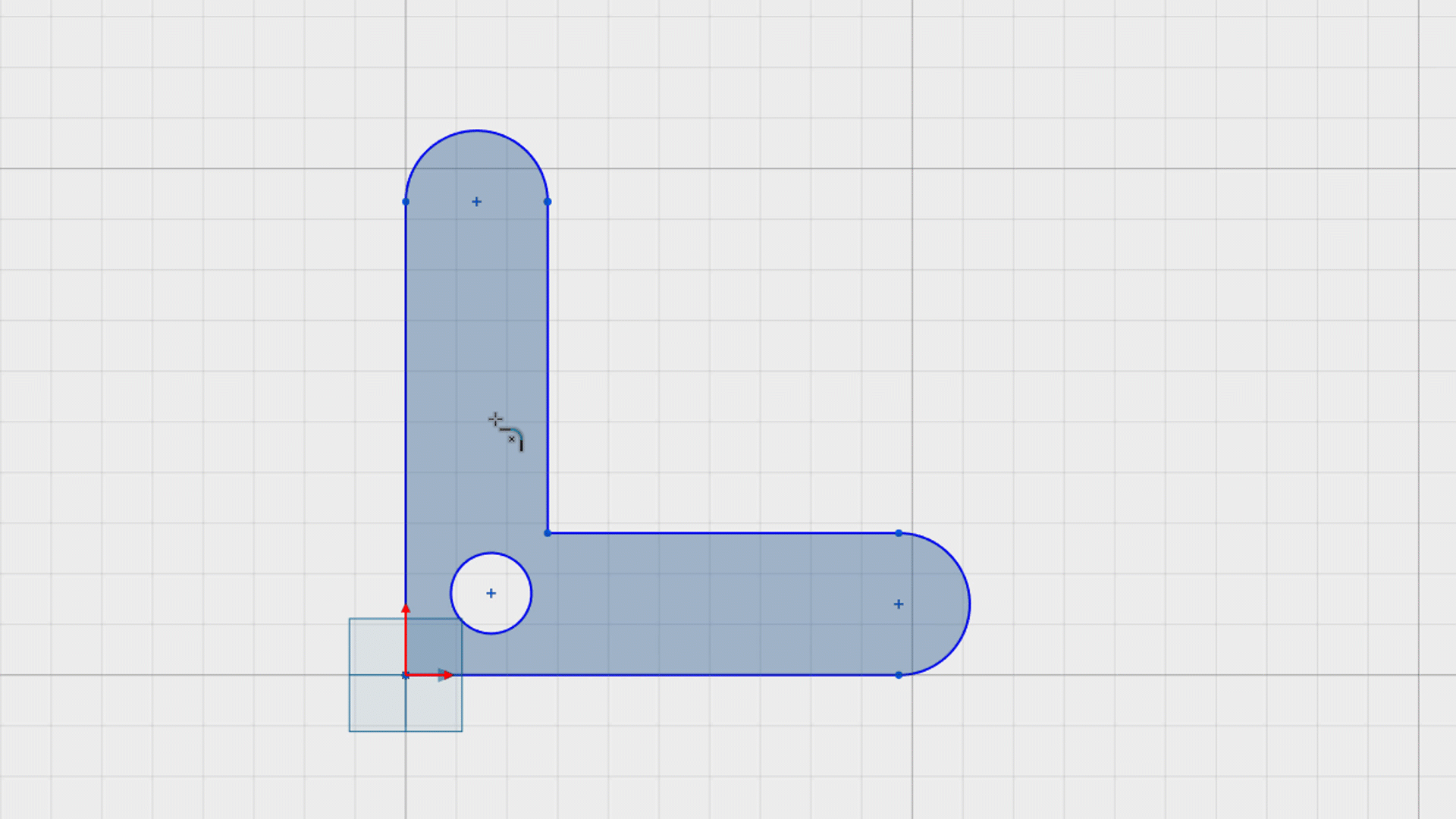The width and height of the screenshot is (1456, 819).
Task: Select the right arc's center point
Action: pos(899,604)
